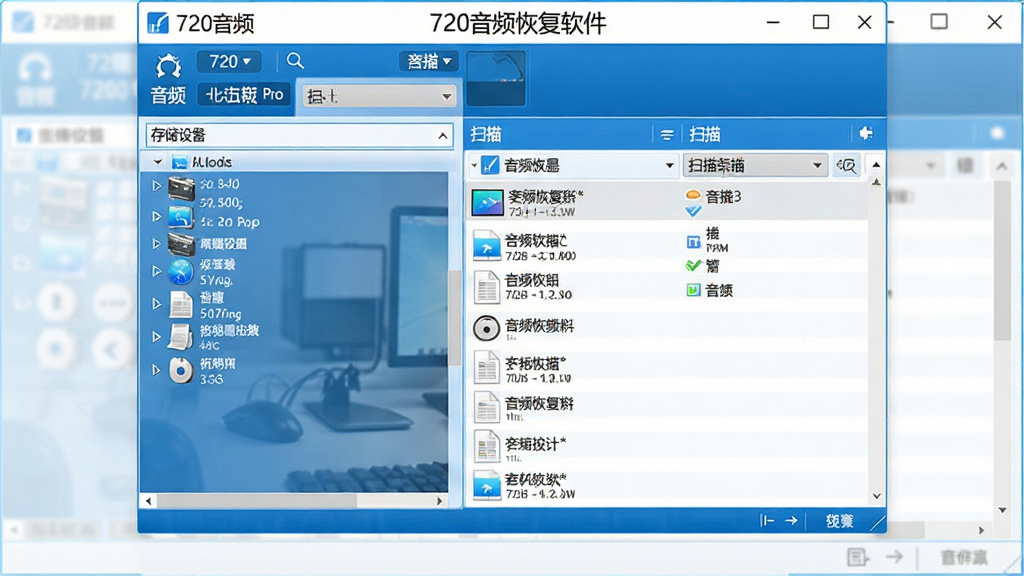The image size is (1024, 576).
Task: Click the search filter icon button
Action: tap(846, 165)
